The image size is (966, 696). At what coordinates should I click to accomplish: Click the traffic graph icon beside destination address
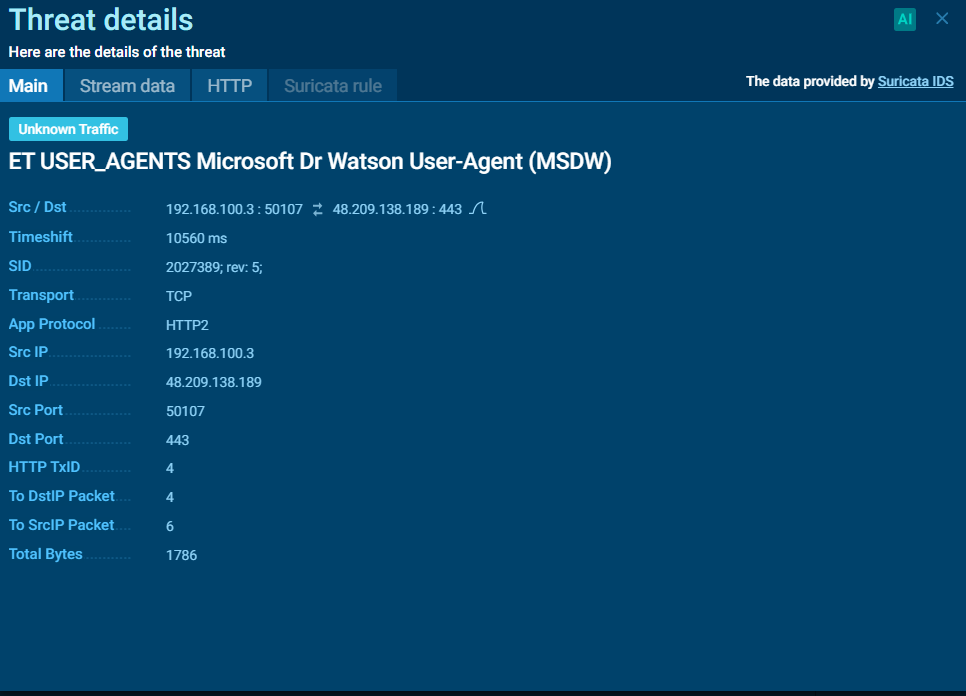[477, 209]
